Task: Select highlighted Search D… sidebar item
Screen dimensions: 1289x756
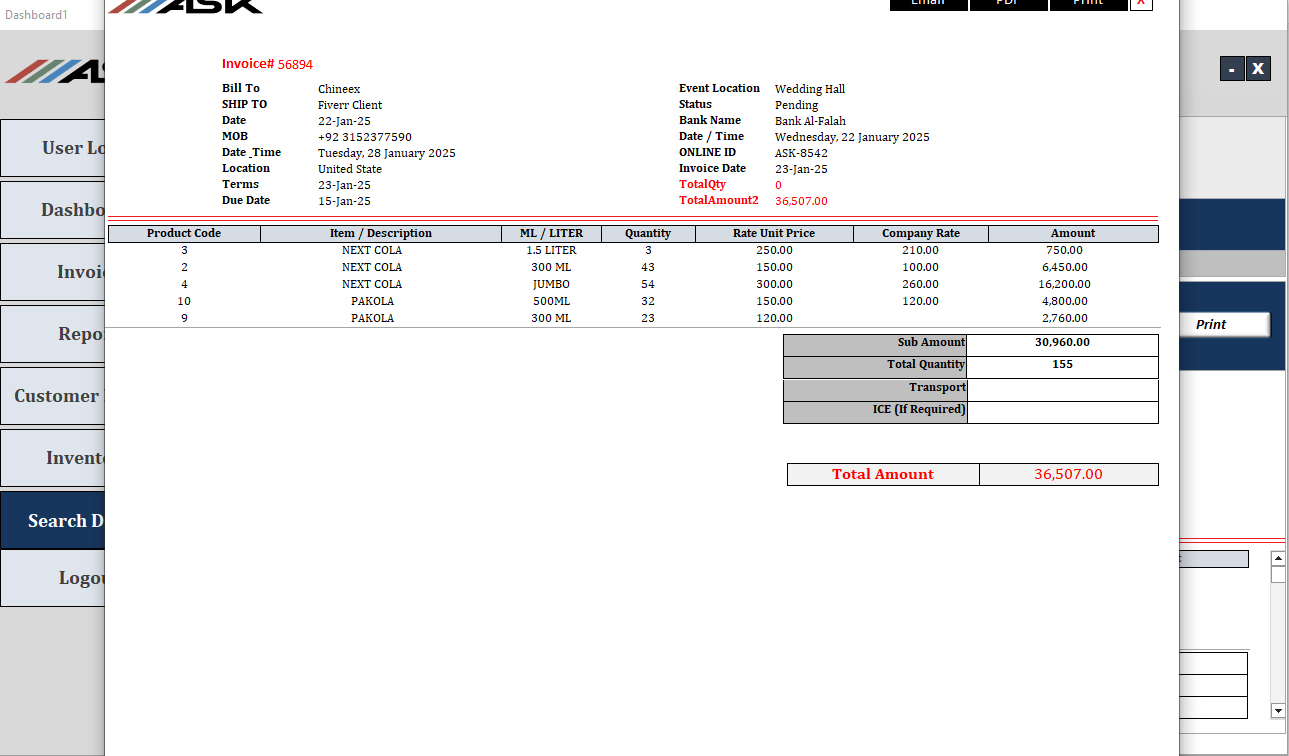Action: 53,520
